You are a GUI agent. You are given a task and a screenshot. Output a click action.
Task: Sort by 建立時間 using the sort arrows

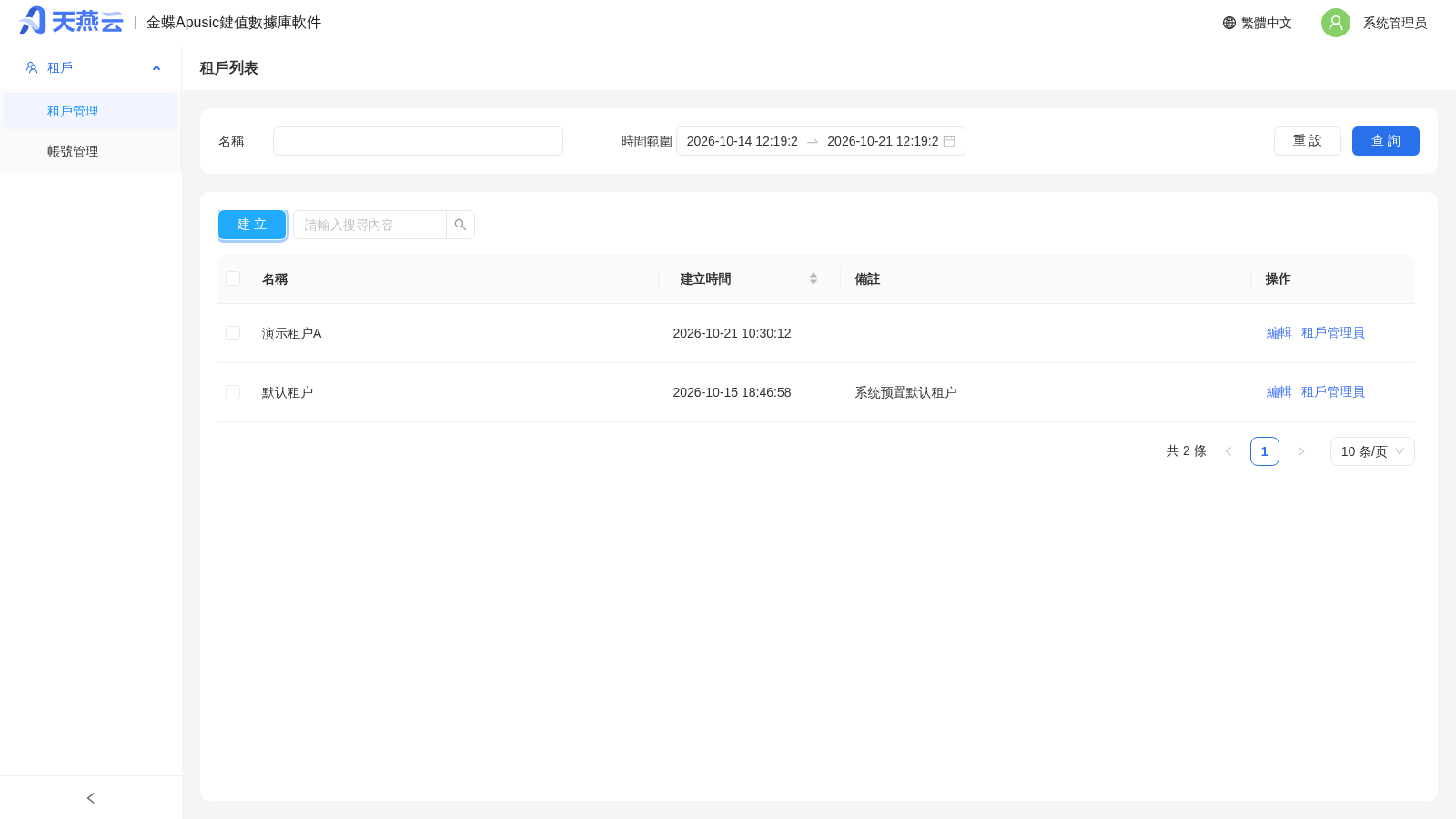(x=814, y=278)
